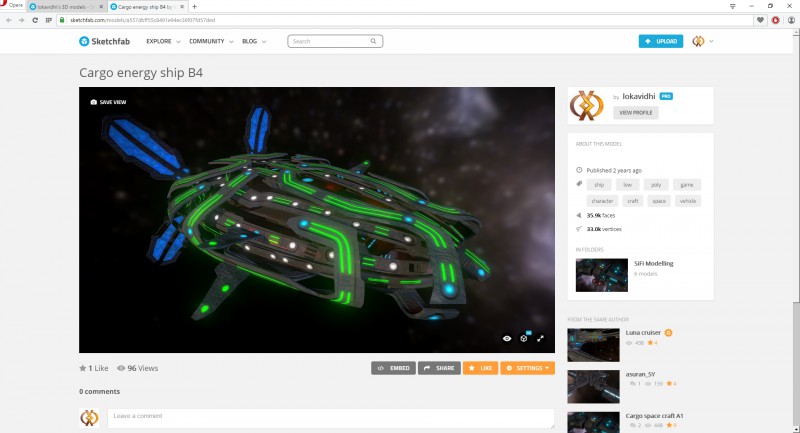The width and height of the screenshot is (800, 433).
Task: Select the 'space' tag
Action: click(659, 201)
